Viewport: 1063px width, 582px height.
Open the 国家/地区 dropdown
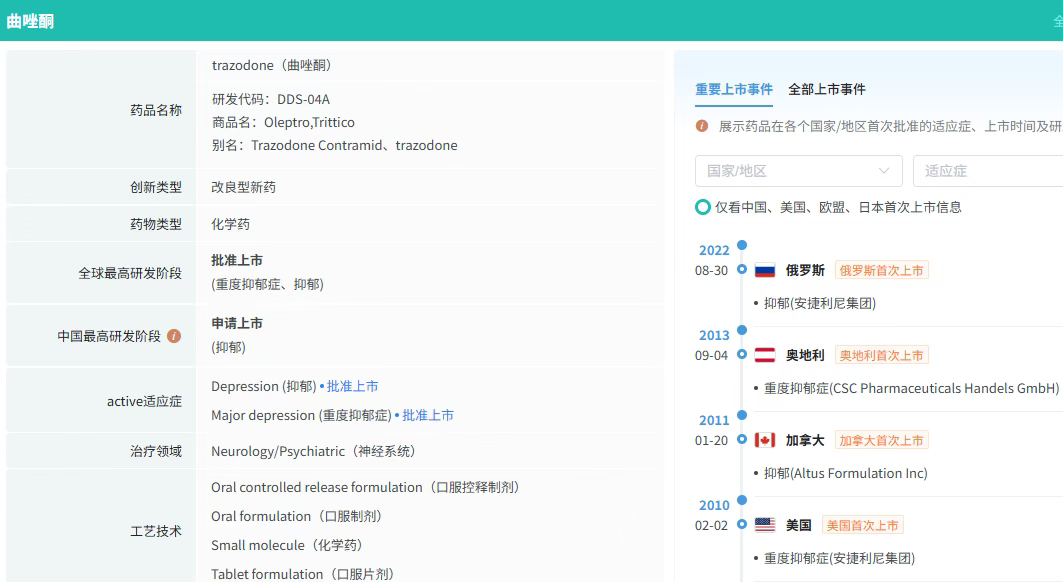coord(798,171)
